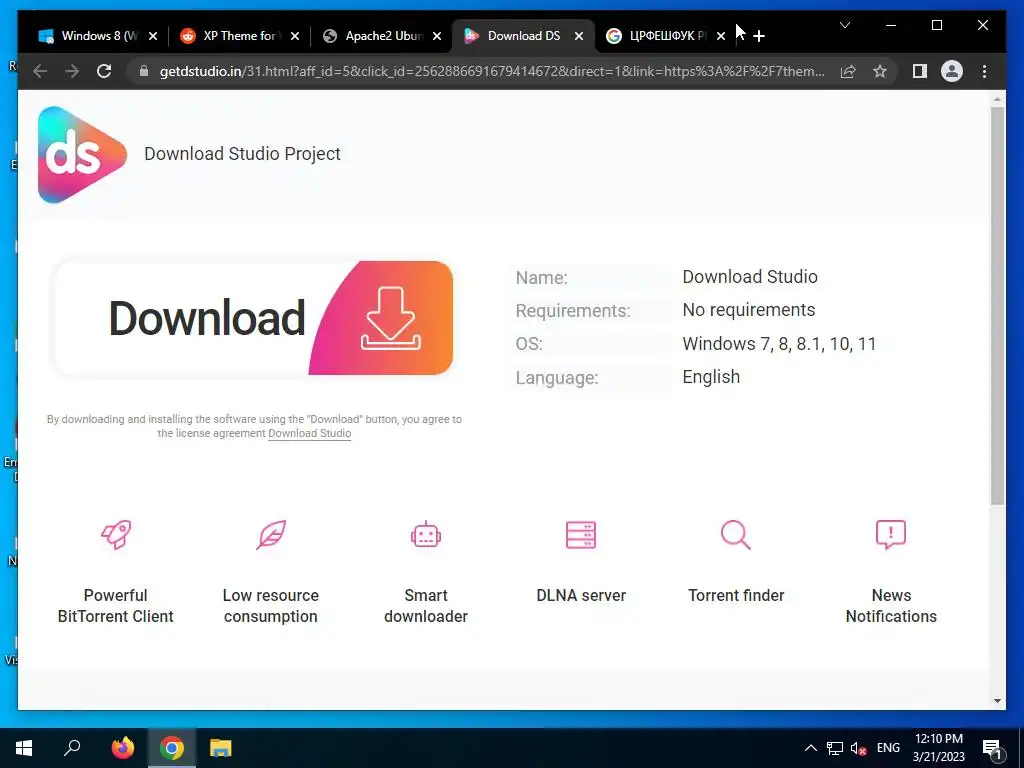Click the Language value 'English'

click(x=711, y=377)
